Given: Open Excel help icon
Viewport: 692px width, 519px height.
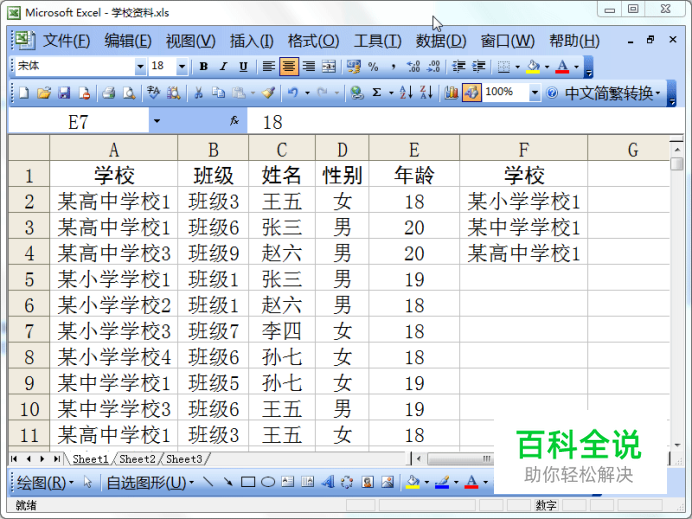Looking at the screenshot, I should [x=552, y=93].
